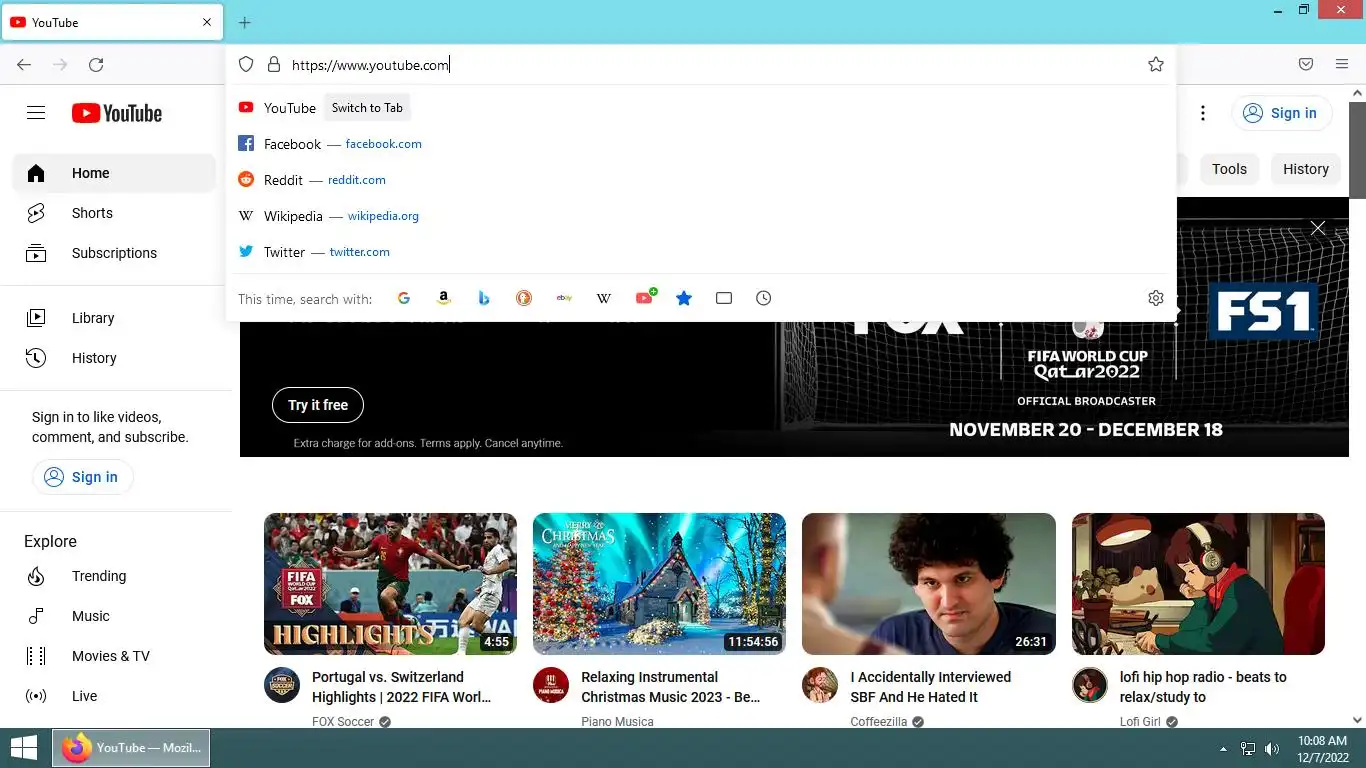Viewport: 1366px width, 768px height.
Task: Open Live in Explore section
Action: tap(114, 696)
